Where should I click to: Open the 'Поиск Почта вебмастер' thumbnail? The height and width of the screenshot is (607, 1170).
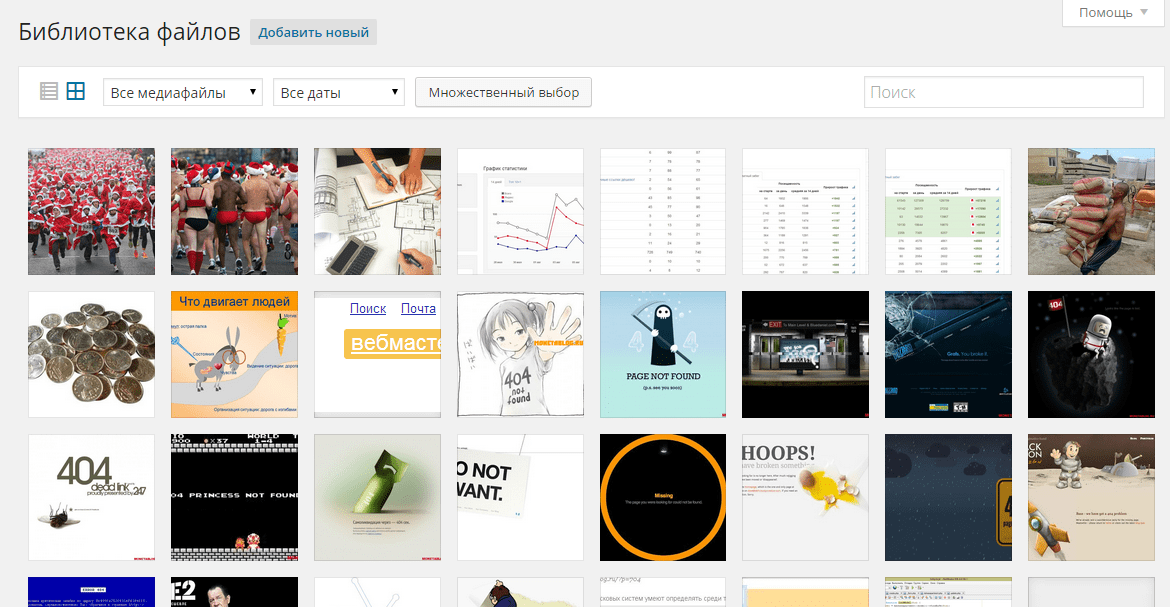click(378, 355)
